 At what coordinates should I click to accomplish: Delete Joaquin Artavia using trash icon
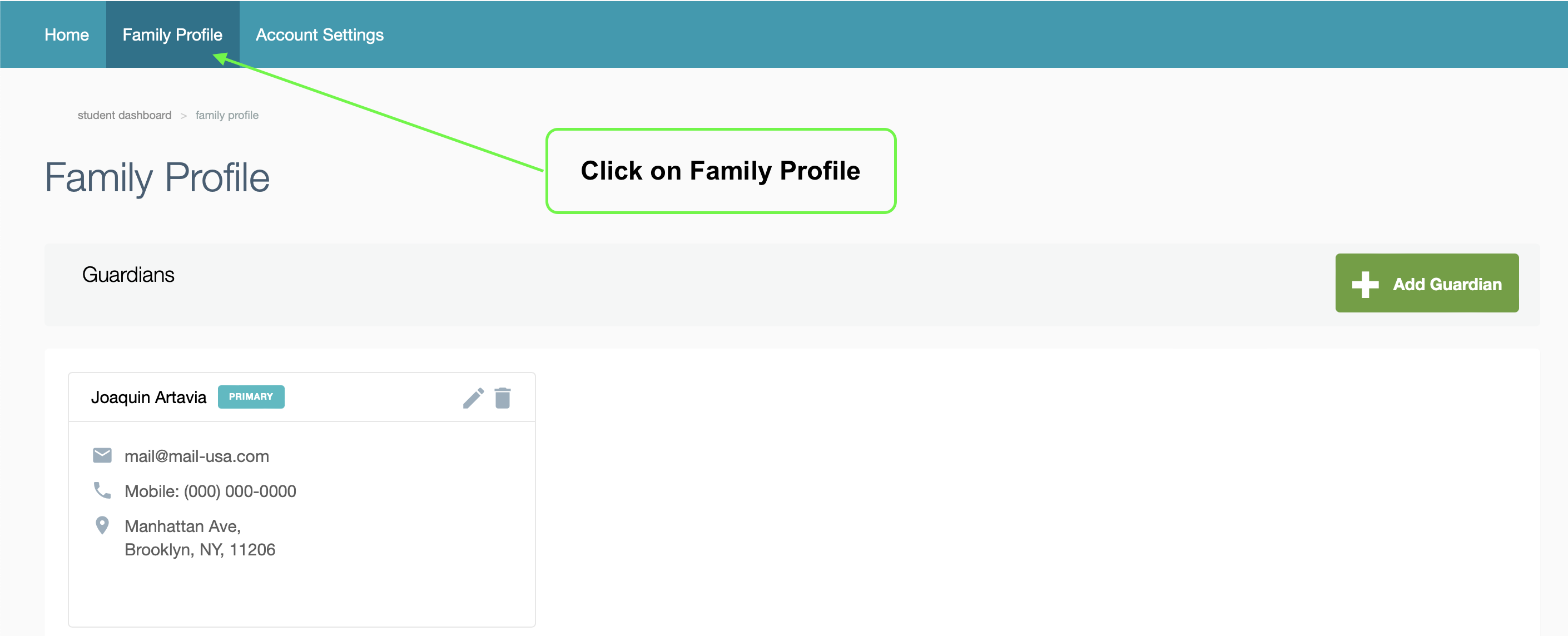[x=503, y=398]
